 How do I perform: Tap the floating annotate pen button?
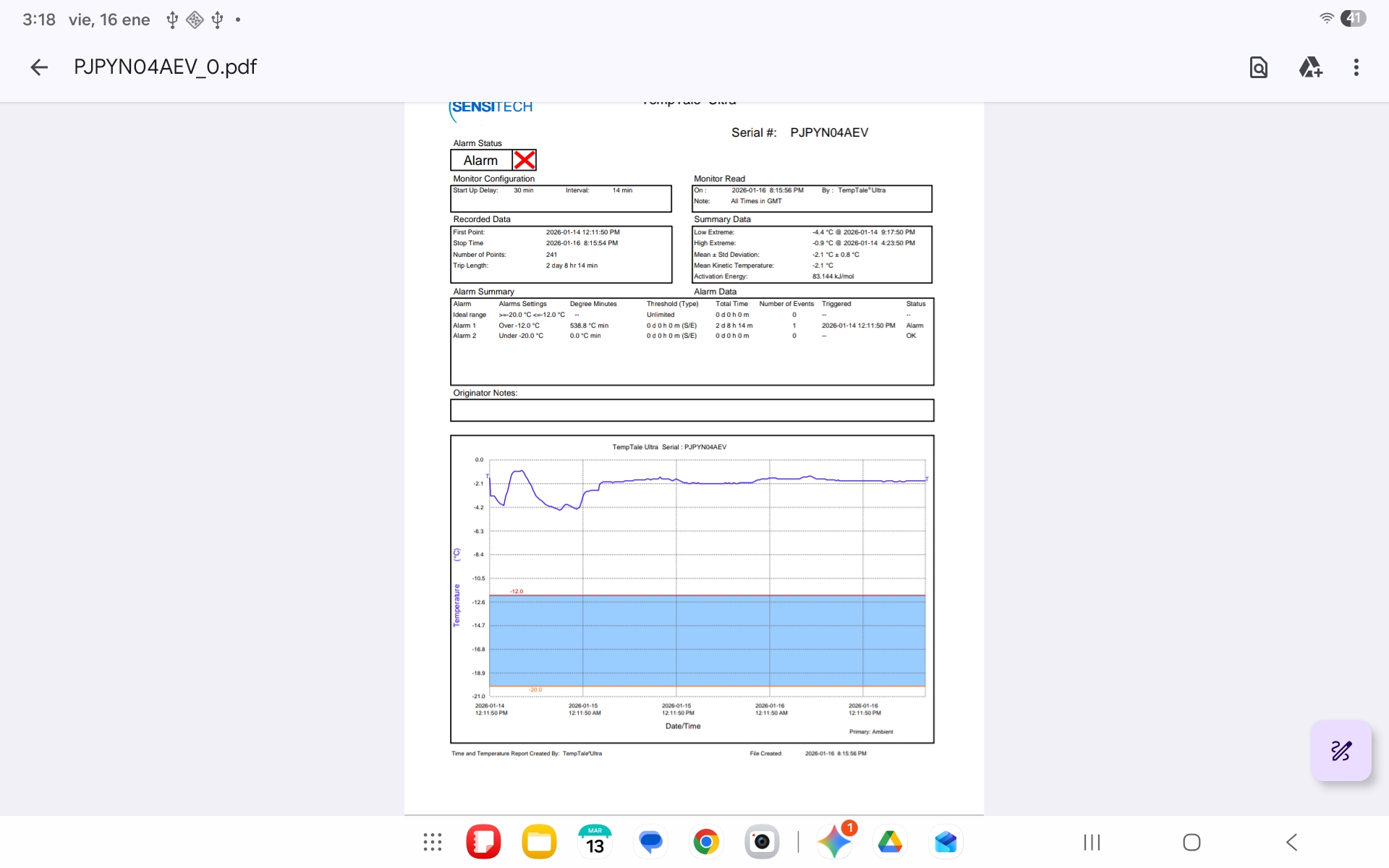click(1341, 751)
